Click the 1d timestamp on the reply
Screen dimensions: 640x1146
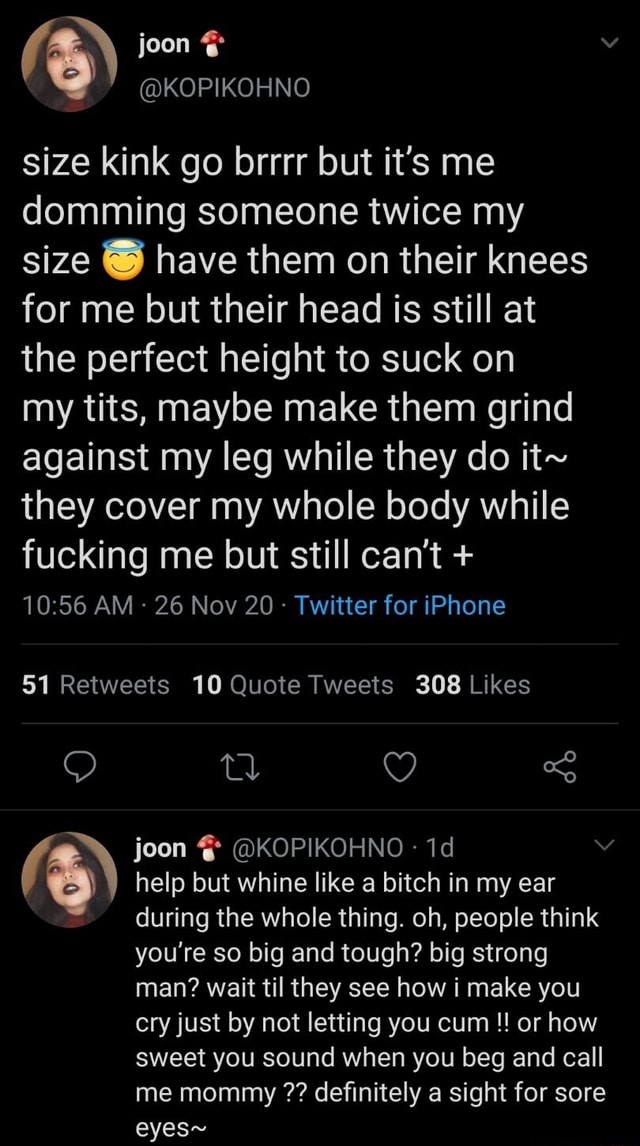439,849
